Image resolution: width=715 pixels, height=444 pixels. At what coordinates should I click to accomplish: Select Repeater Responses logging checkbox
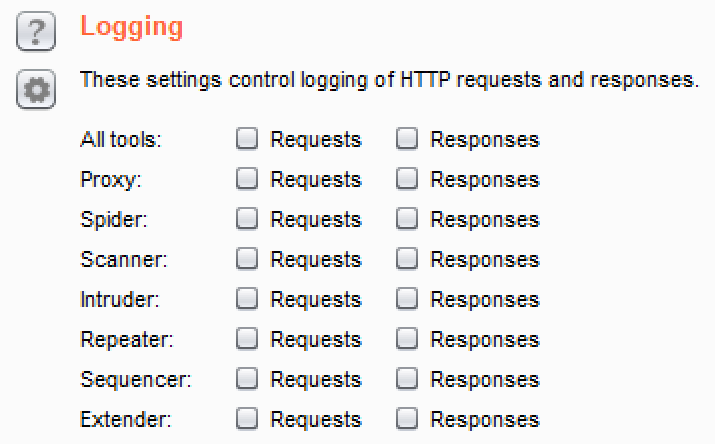pos(407,340)
